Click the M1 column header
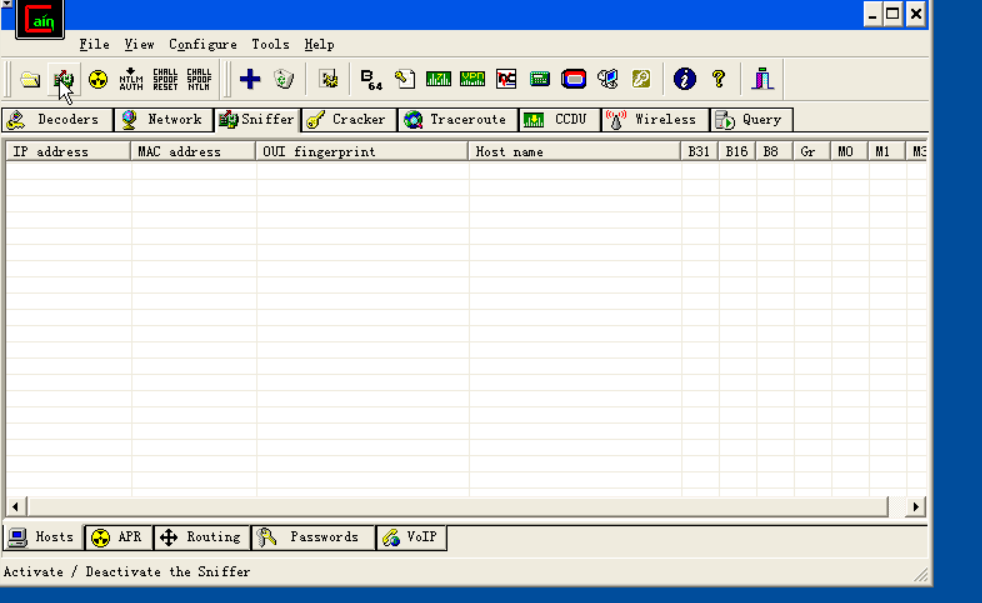 click(x=887, y=152)
